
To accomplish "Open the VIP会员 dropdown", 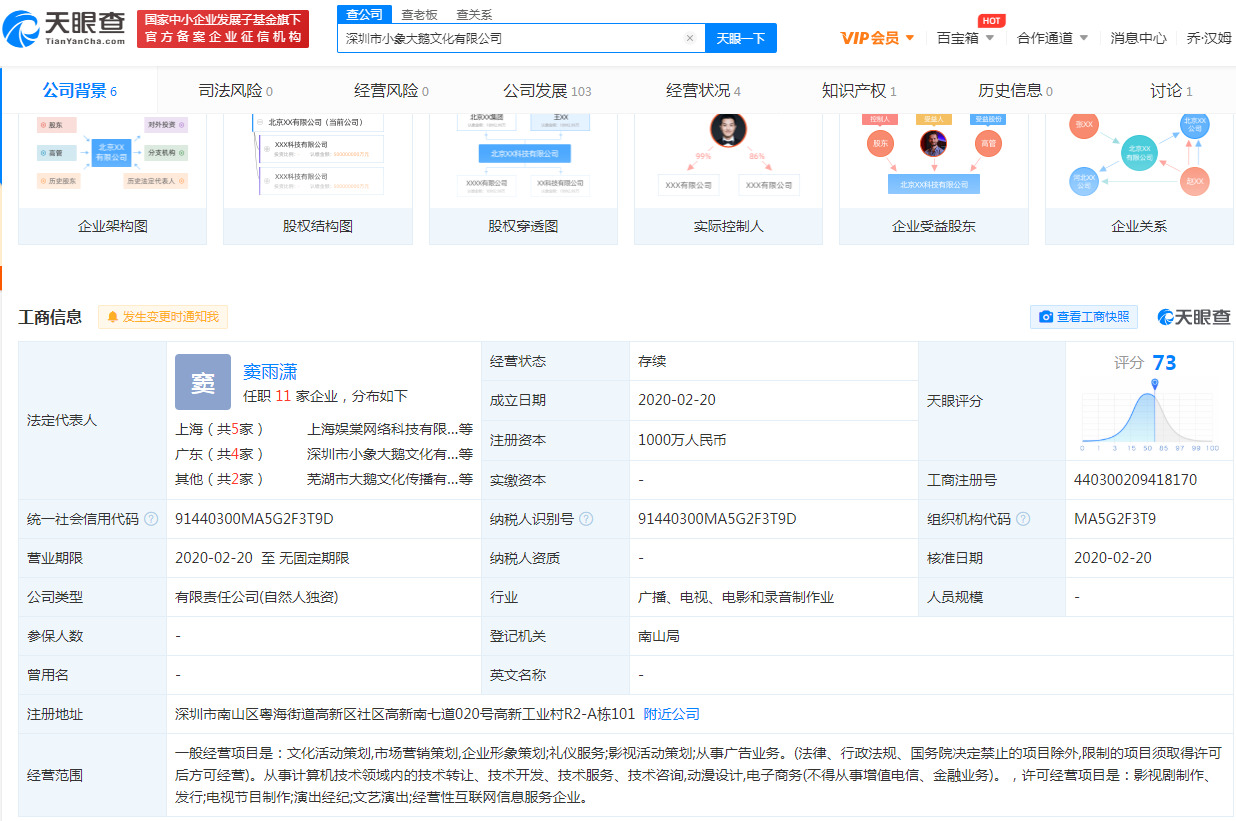I will [x=877, y=38].
